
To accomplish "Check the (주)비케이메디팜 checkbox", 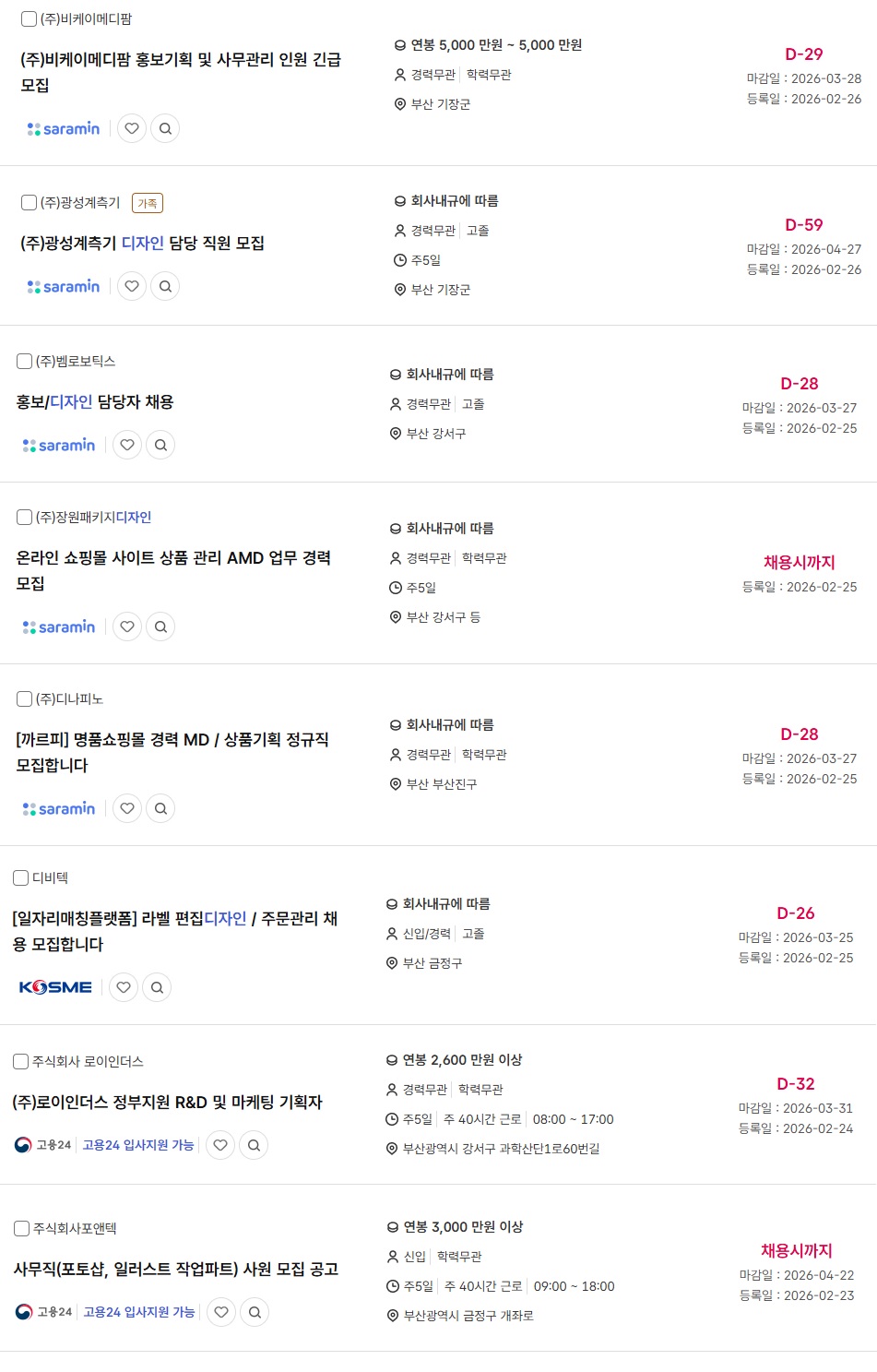I will (29, 18).
